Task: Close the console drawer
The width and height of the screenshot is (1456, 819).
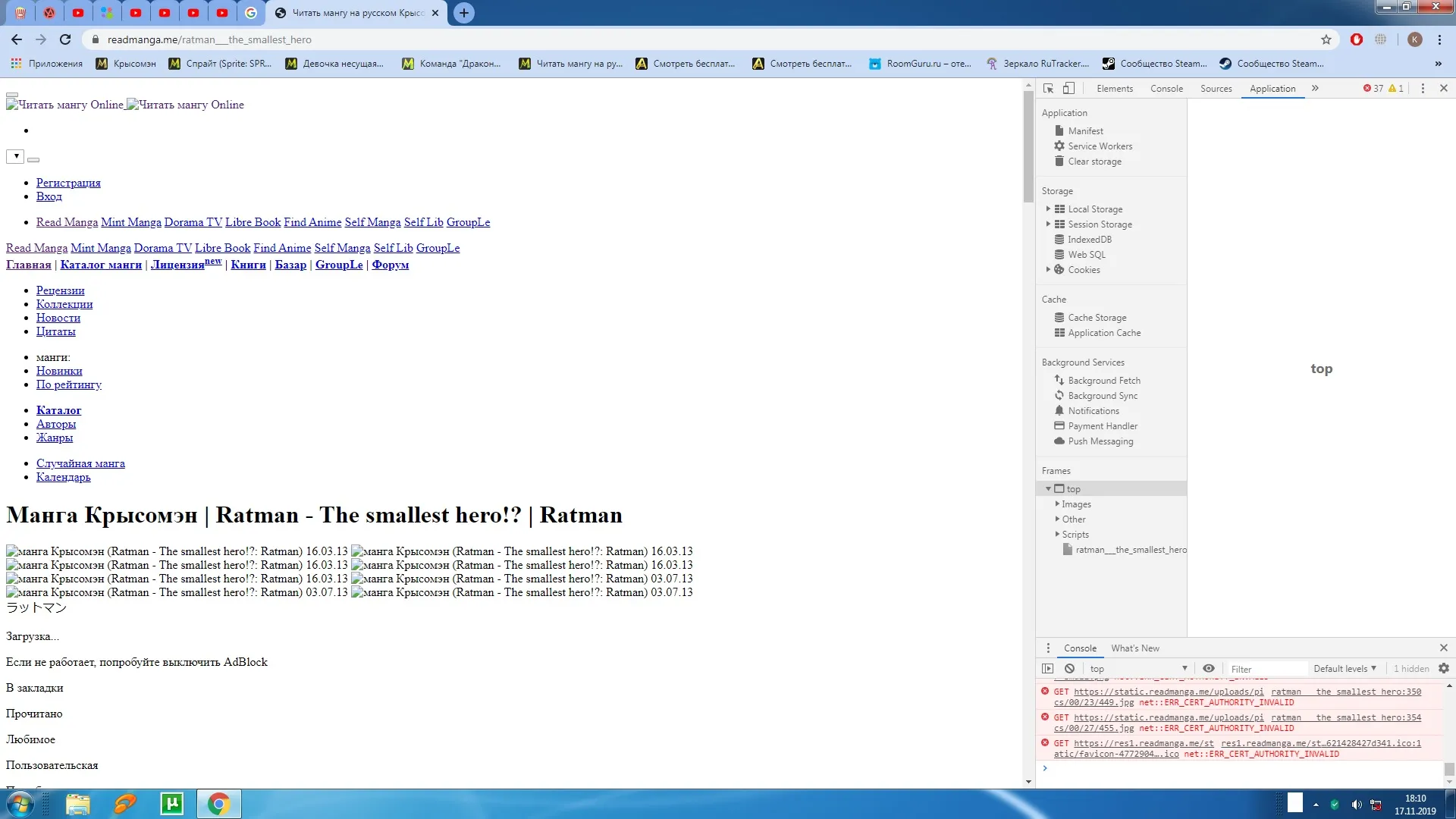Action: pos(1443,648)
